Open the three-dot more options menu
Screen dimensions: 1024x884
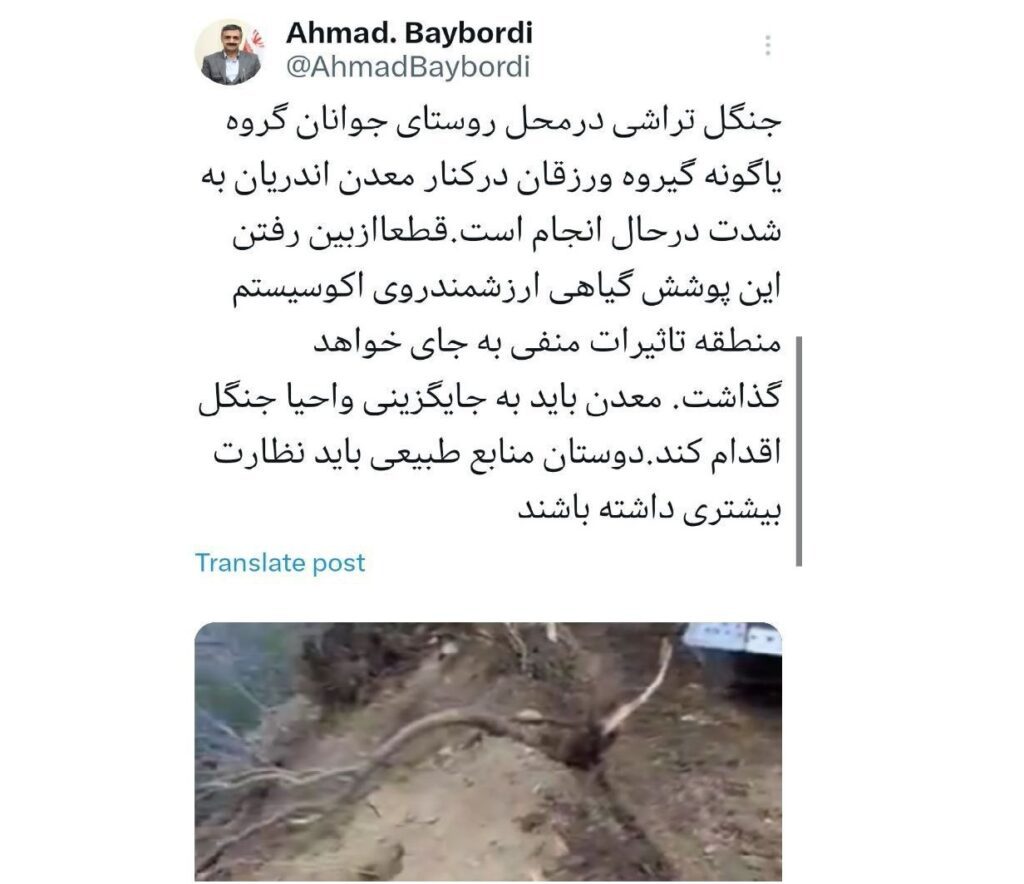768,45
